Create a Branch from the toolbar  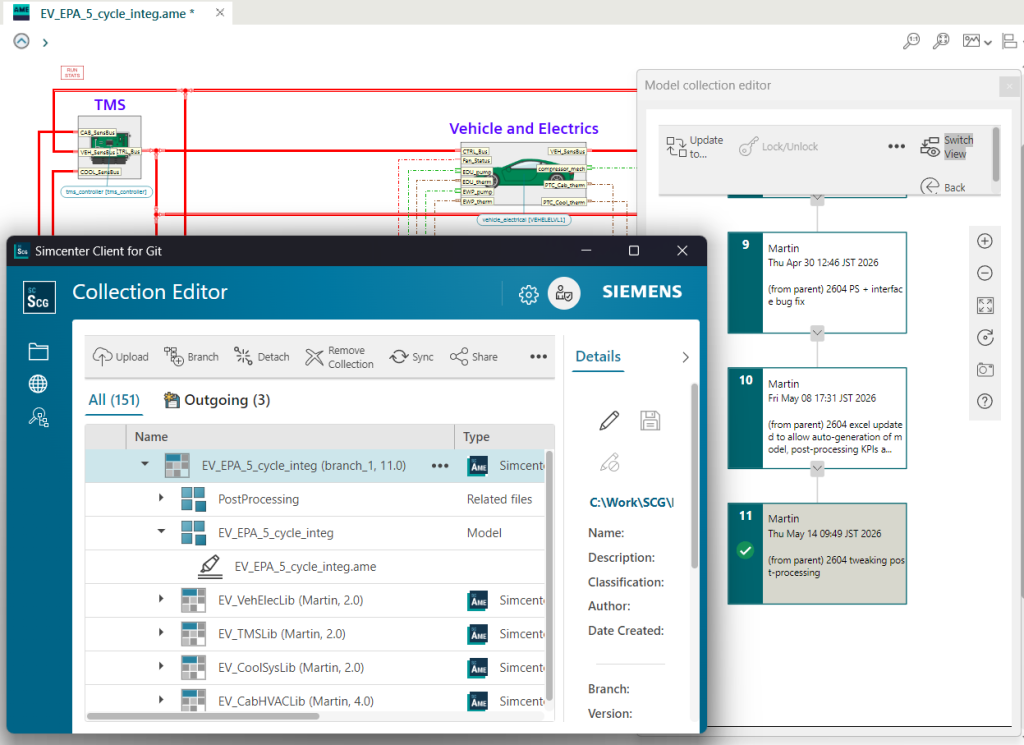(x=191, y=357)
